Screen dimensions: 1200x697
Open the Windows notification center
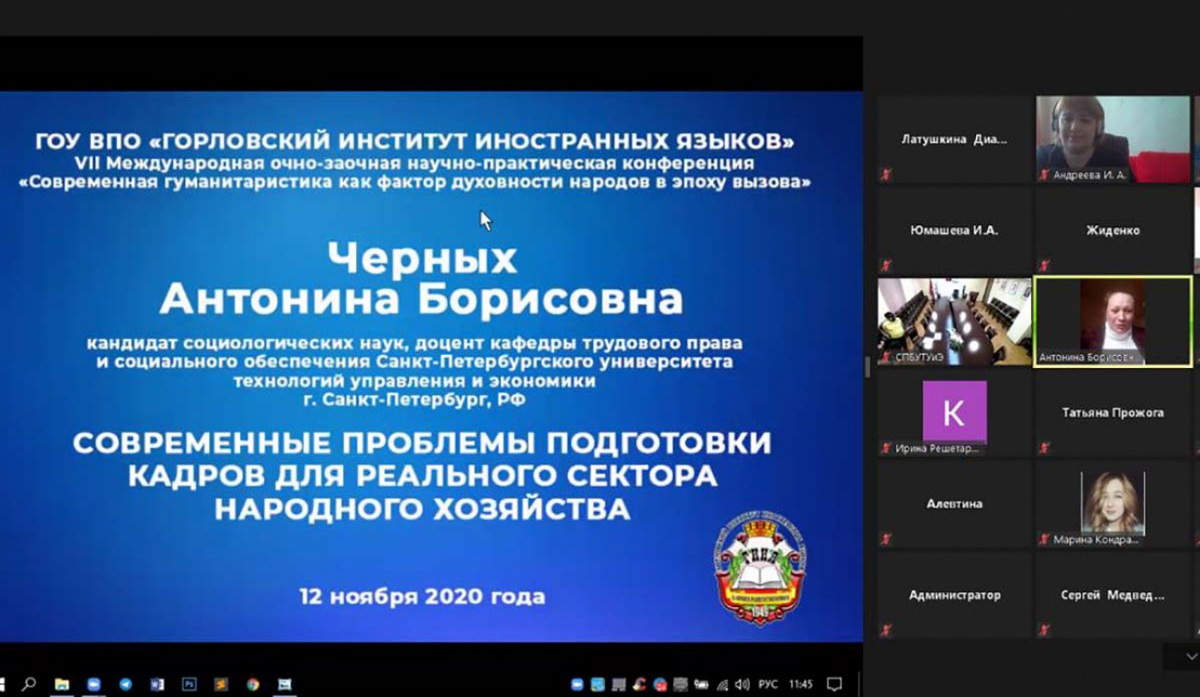[834, 684]
